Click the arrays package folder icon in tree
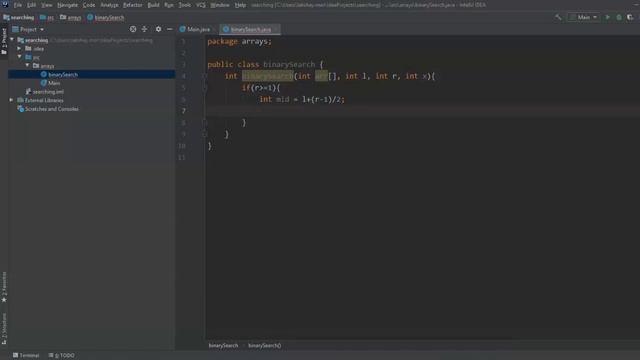 [36, 66]
